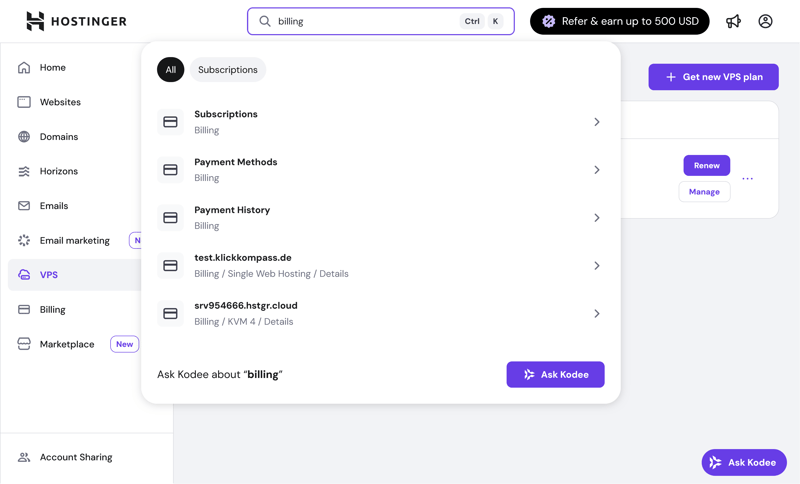Open the user profile icon

coord(765,21)
